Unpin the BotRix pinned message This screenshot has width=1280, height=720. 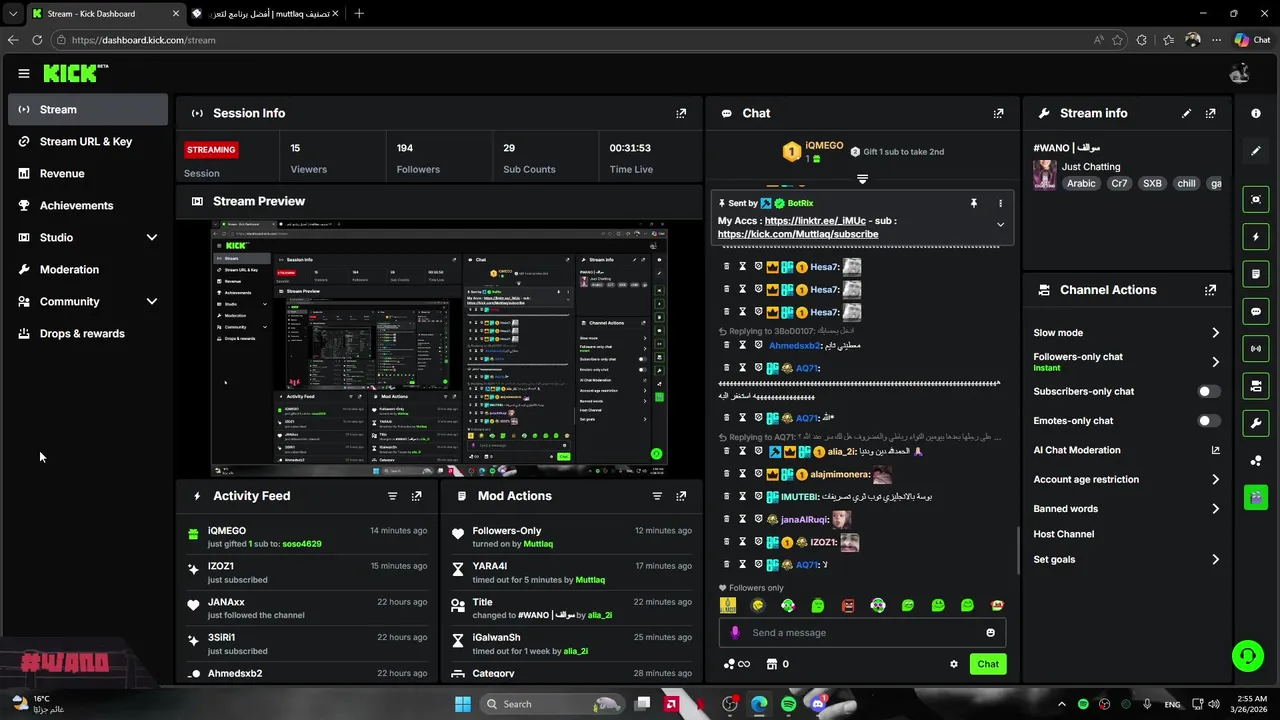(x=973, y=203)
